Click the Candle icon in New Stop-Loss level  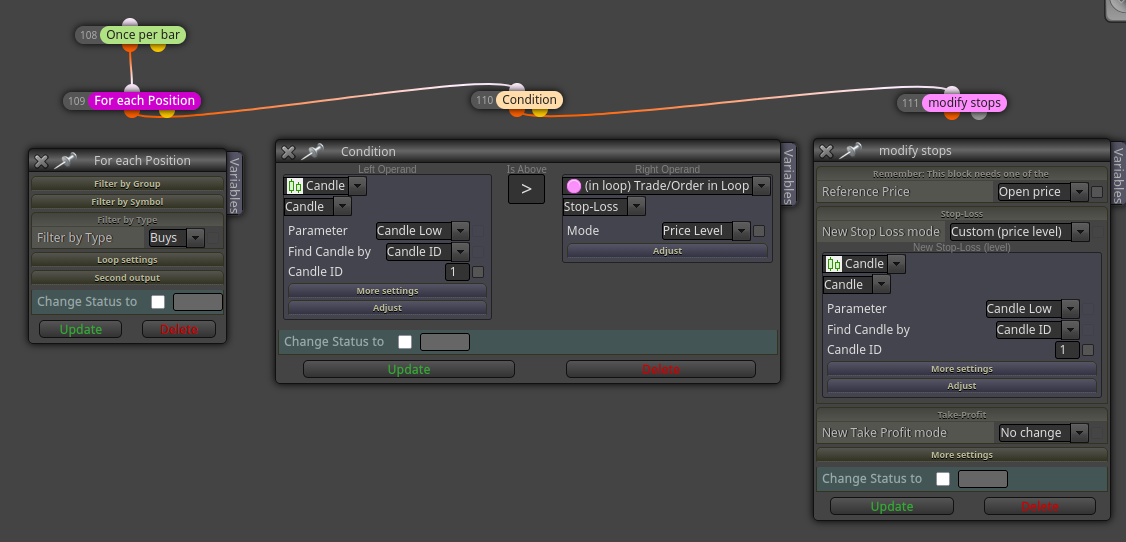tap(834, 263)
